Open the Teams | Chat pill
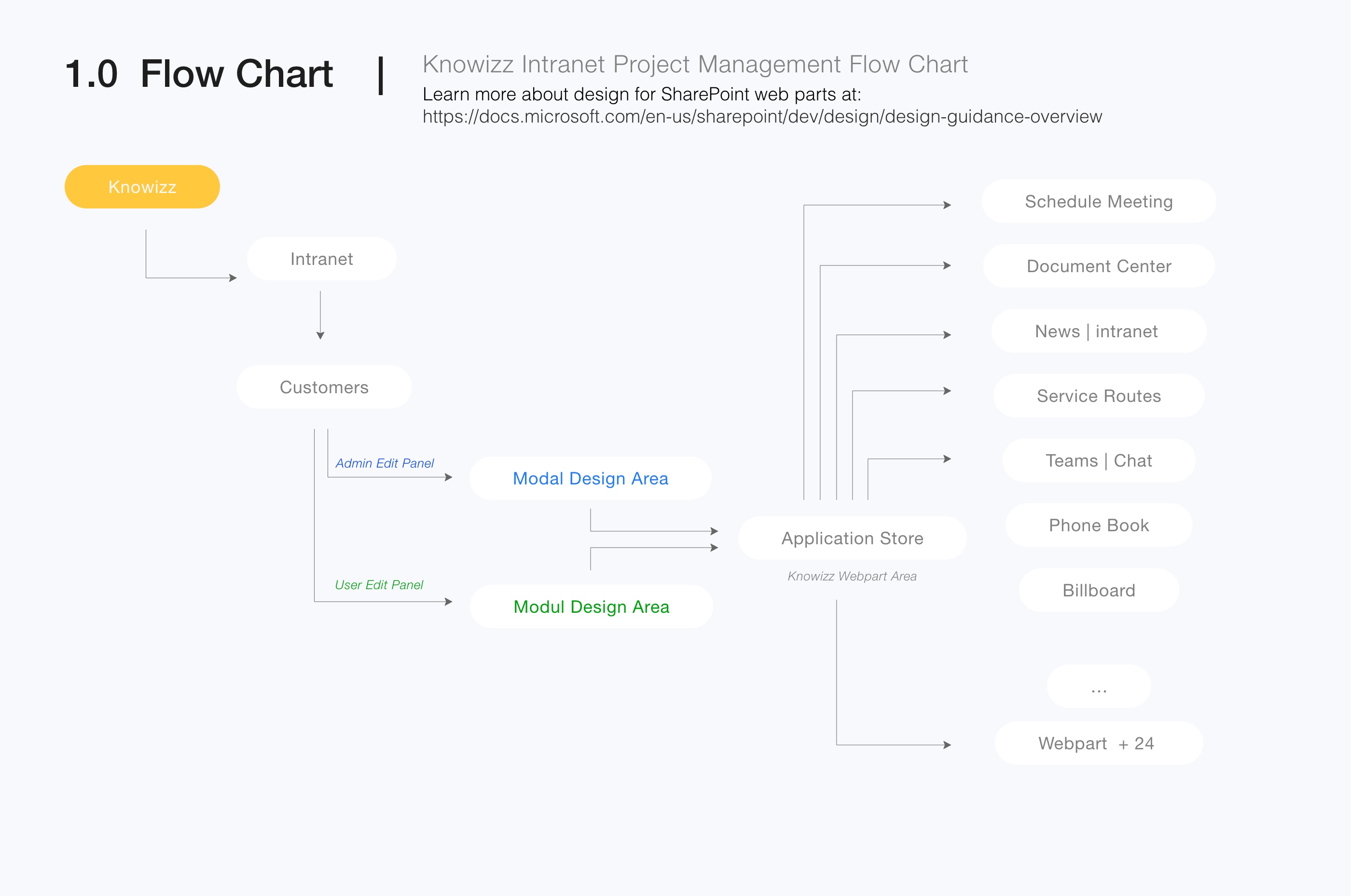Viewport: 1351px width, 896px height. (x=1098, y=461)
